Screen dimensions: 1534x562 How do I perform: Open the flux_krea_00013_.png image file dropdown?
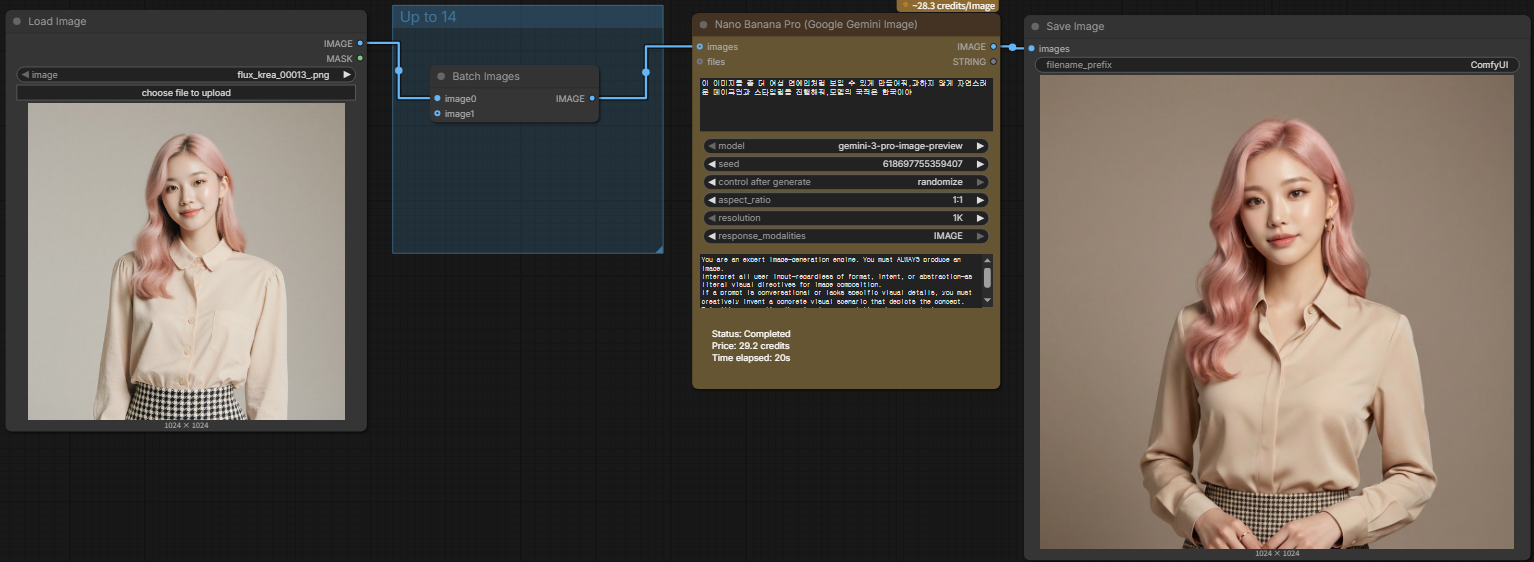click(x=186, y=74)
